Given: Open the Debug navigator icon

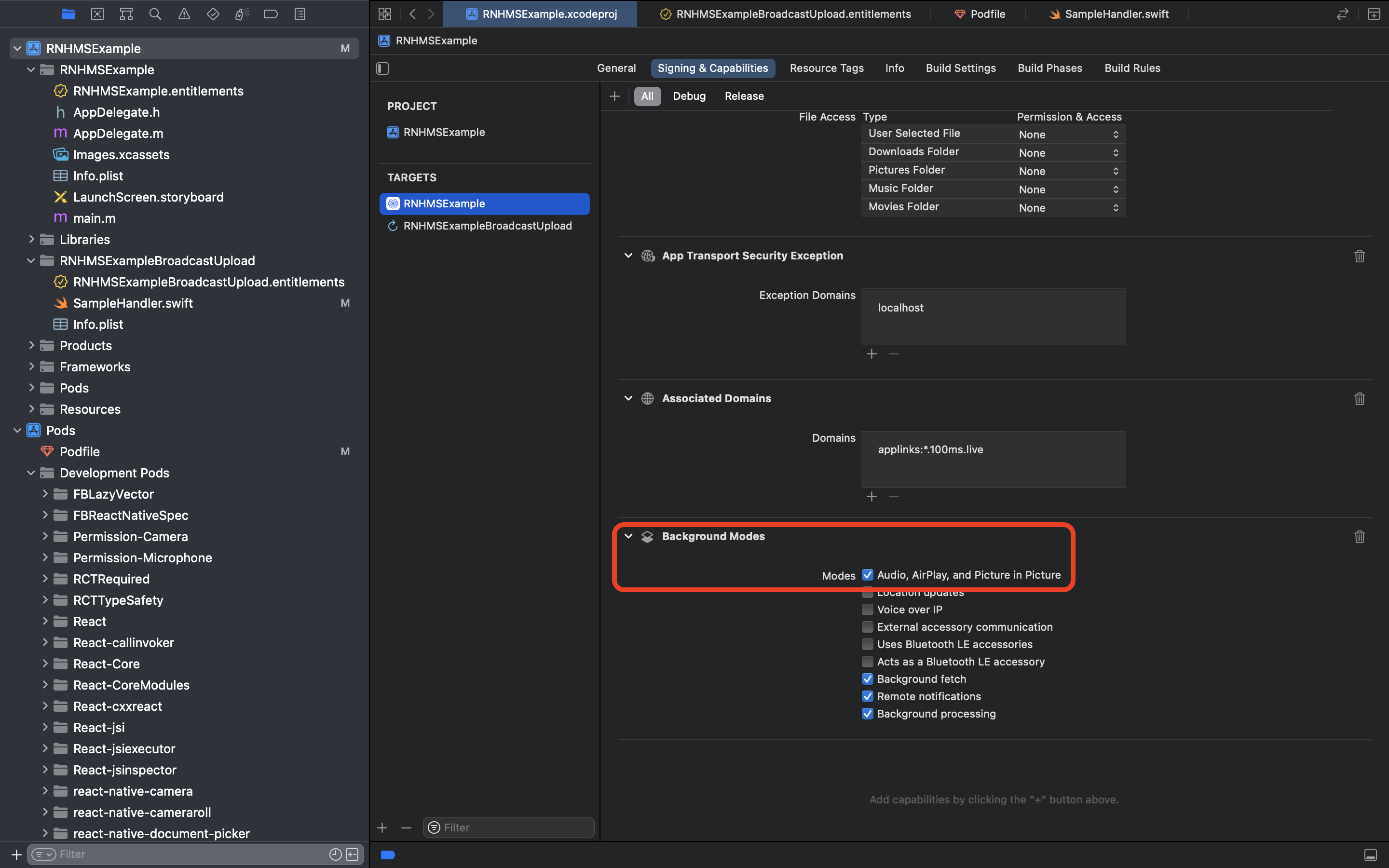Looking at the screenshot, I should tap(241, 14).
